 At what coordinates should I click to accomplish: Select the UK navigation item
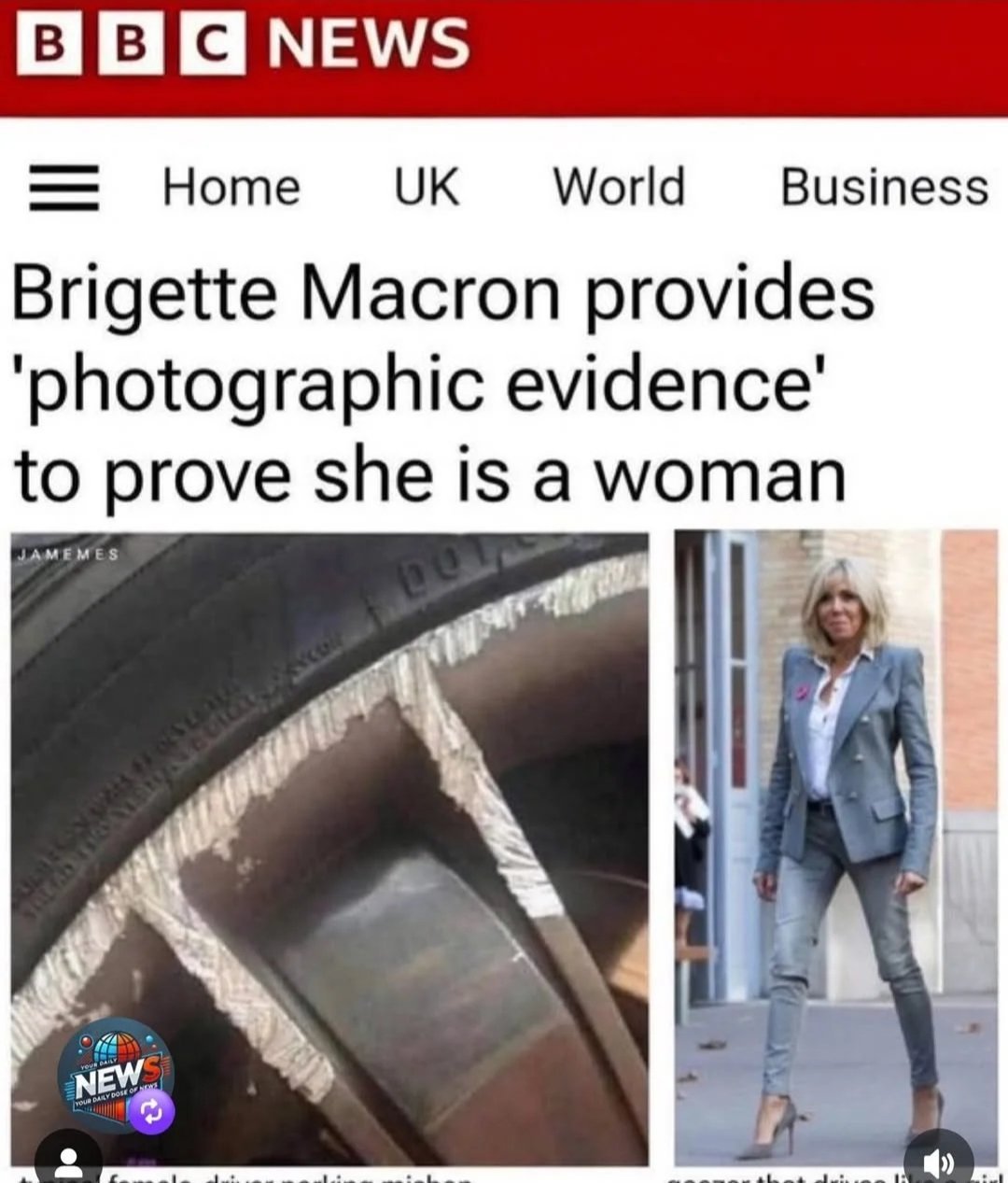point(426,186)
